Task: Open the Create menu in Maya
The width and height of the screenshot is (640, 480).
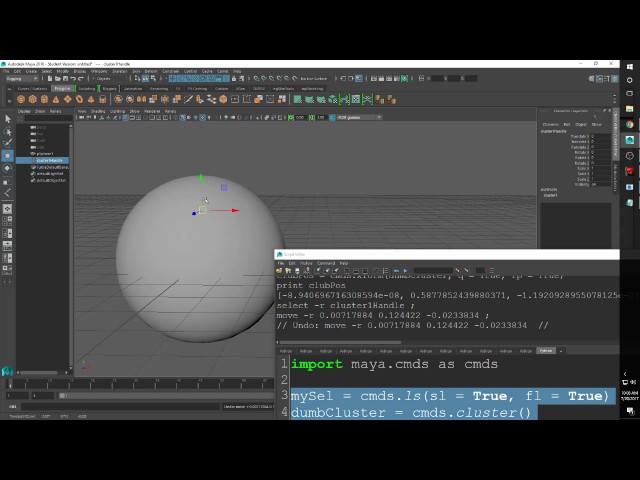Action: click(31, 71)
